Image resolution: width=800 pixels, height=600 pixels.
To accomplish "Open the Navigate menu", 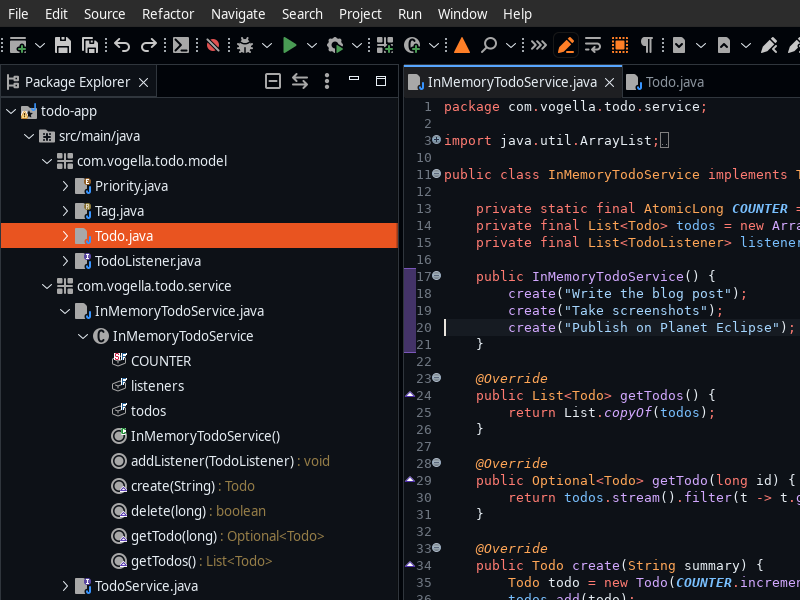I will point(238,14).
